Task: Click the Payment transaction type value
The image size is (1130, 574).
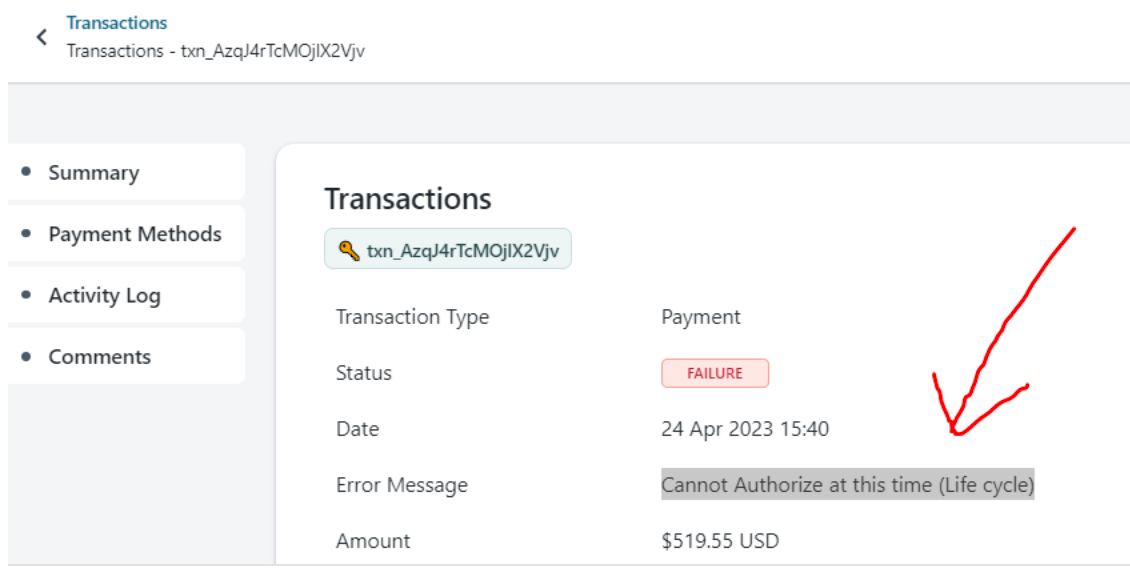Action: (x=701, y=317)
